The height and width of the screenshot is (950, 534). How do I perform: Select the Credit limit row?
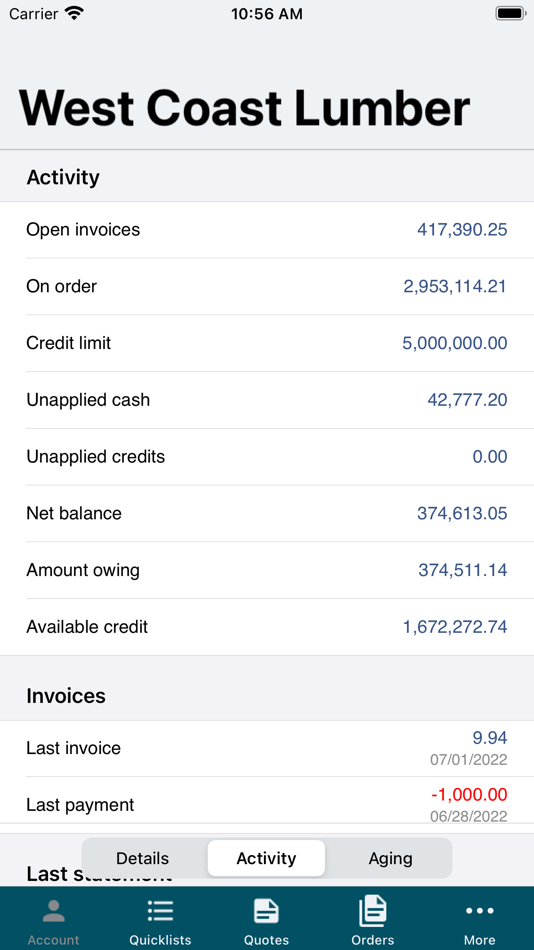(x=267, y=343)
